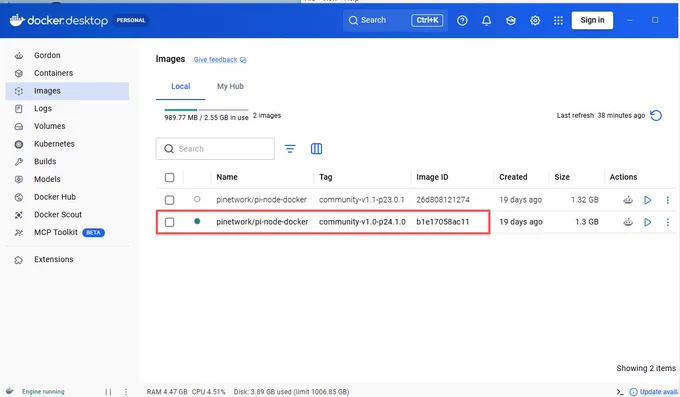Check the select-all images checkbox
This screenshot has height=397, width=680.
click(x=170, y=177)
